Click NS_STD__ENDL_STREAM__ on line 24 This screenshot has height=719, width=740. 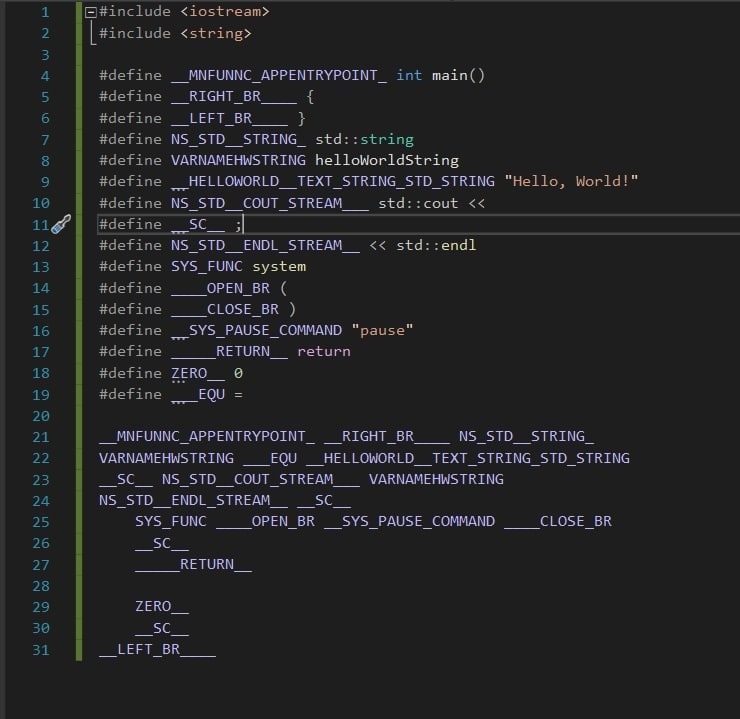tap(193, 501)
